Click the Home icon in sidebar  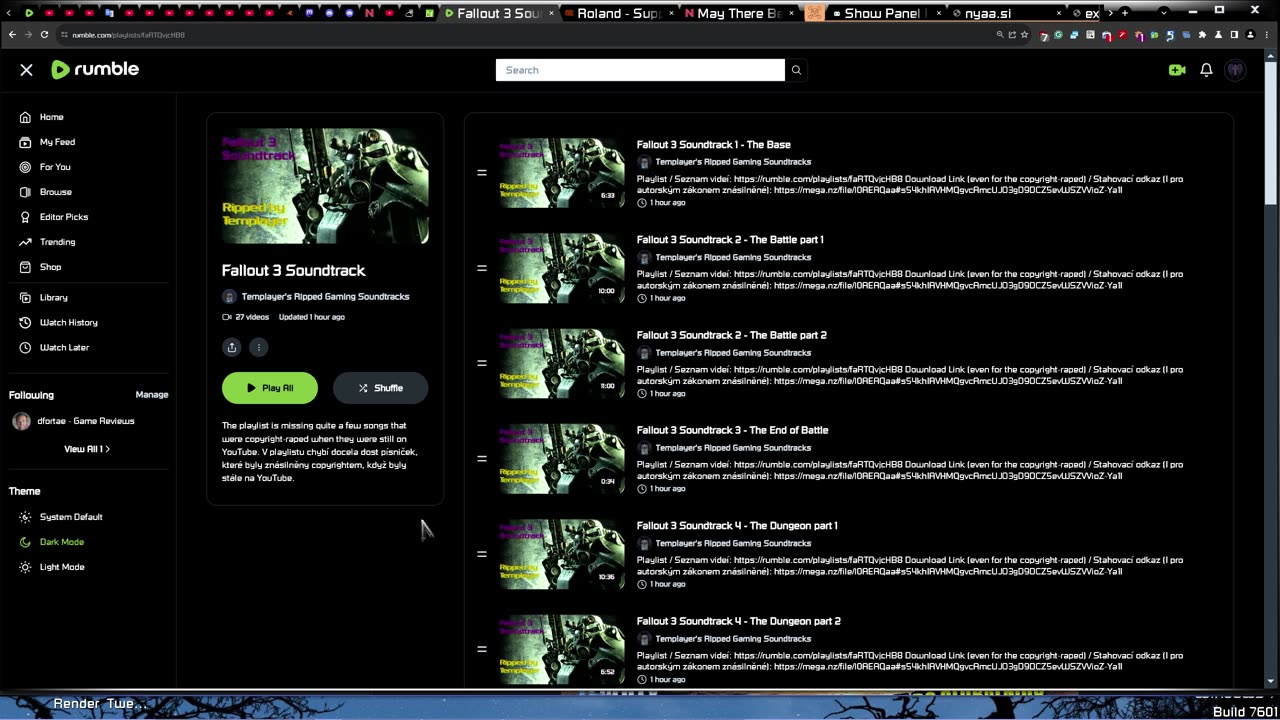25,117
